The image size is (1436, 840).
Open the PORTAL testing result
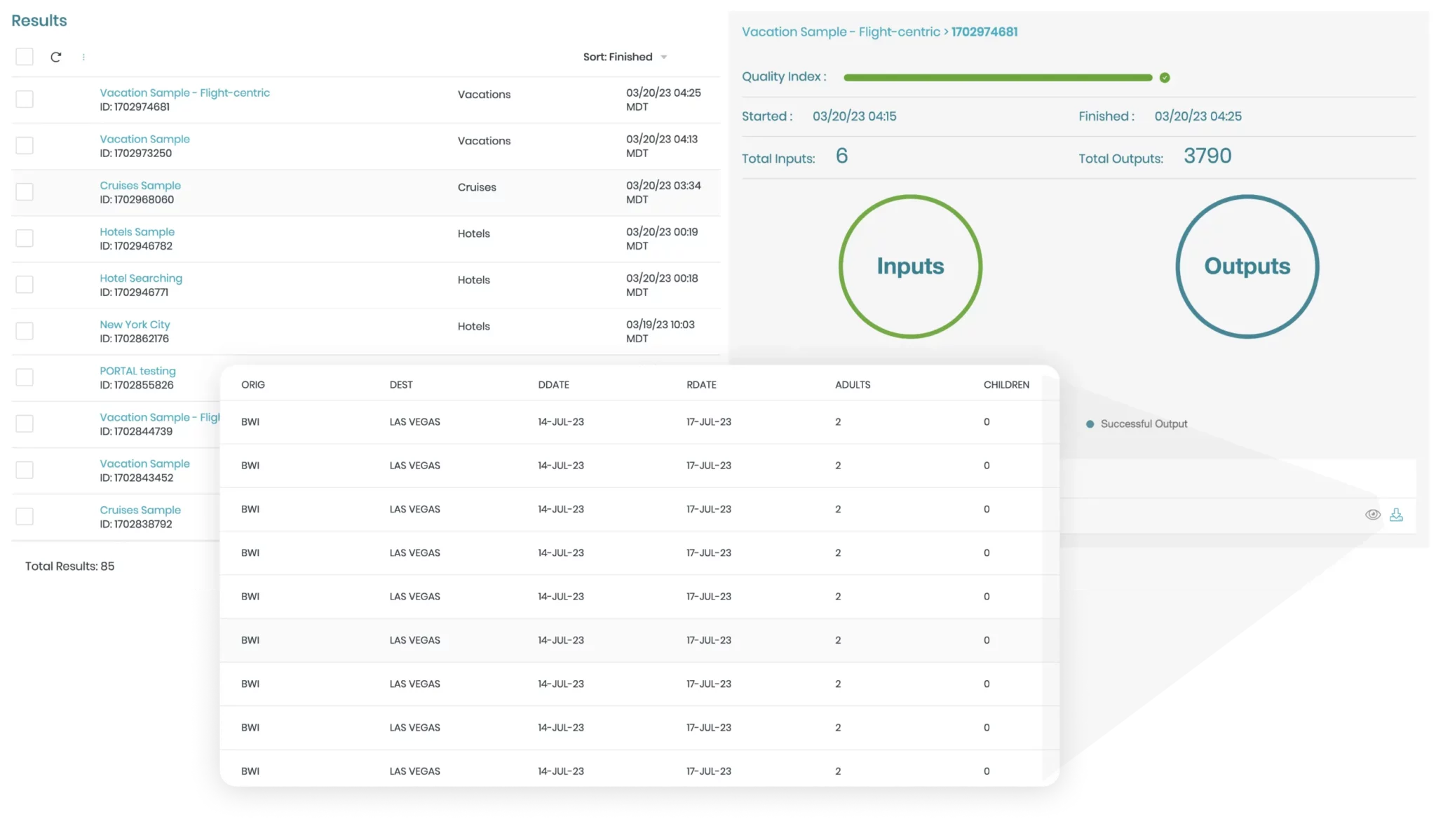137,371
